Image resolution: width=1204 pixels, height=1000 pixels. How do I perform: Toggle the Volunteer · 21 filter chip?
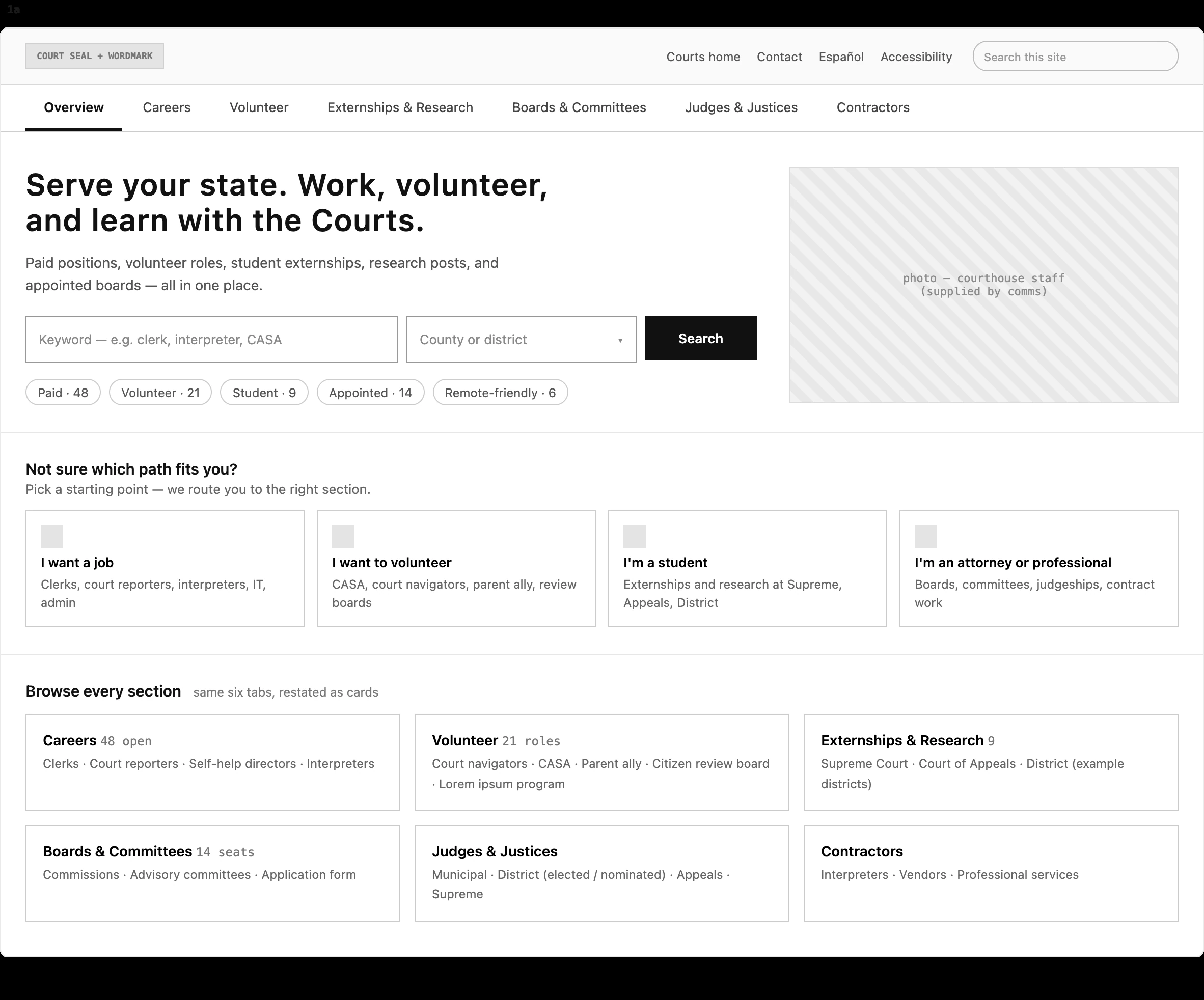[160, 393]
